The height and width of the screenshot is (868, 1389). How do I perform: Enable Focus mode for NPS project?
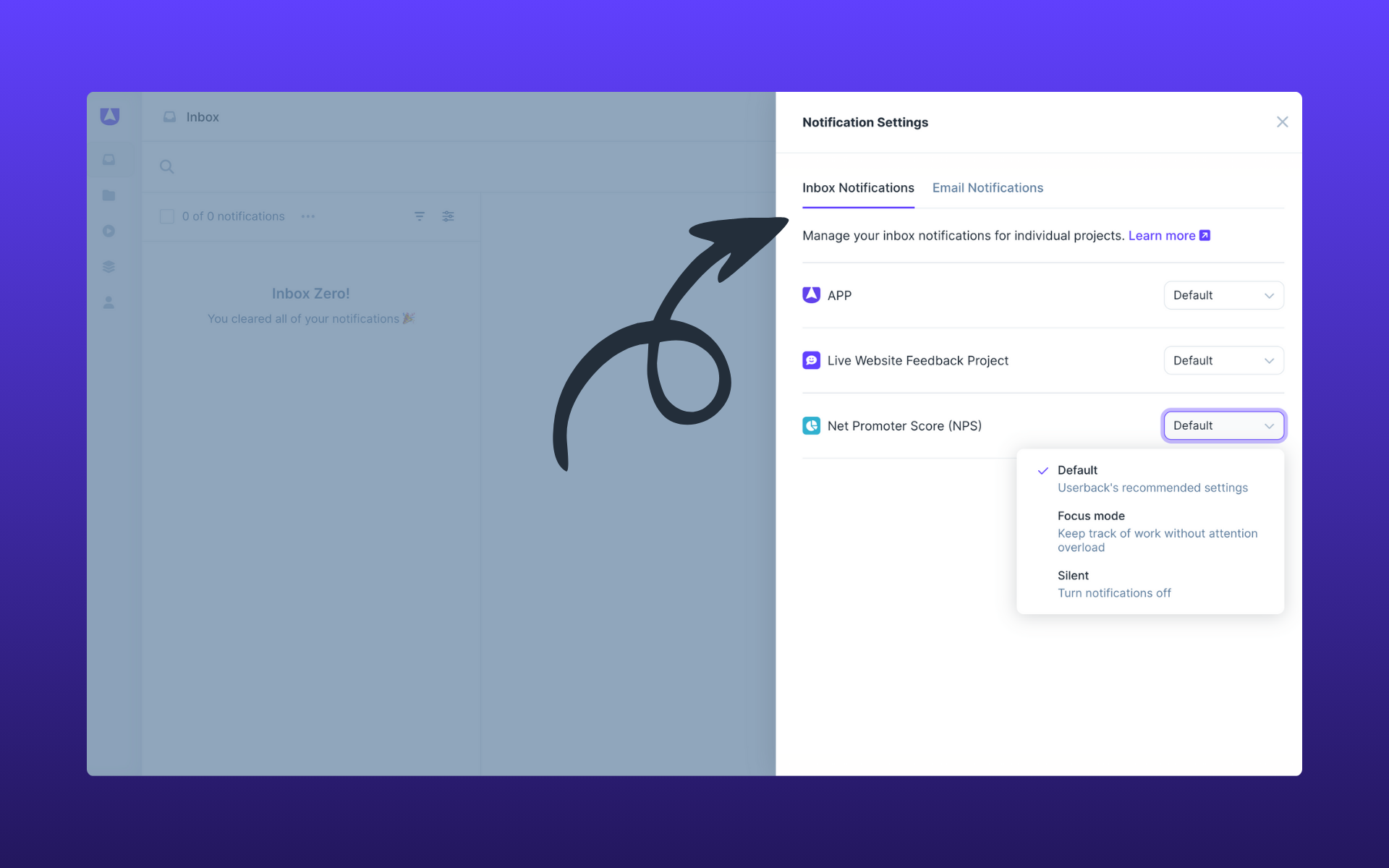coord(1090,515)
